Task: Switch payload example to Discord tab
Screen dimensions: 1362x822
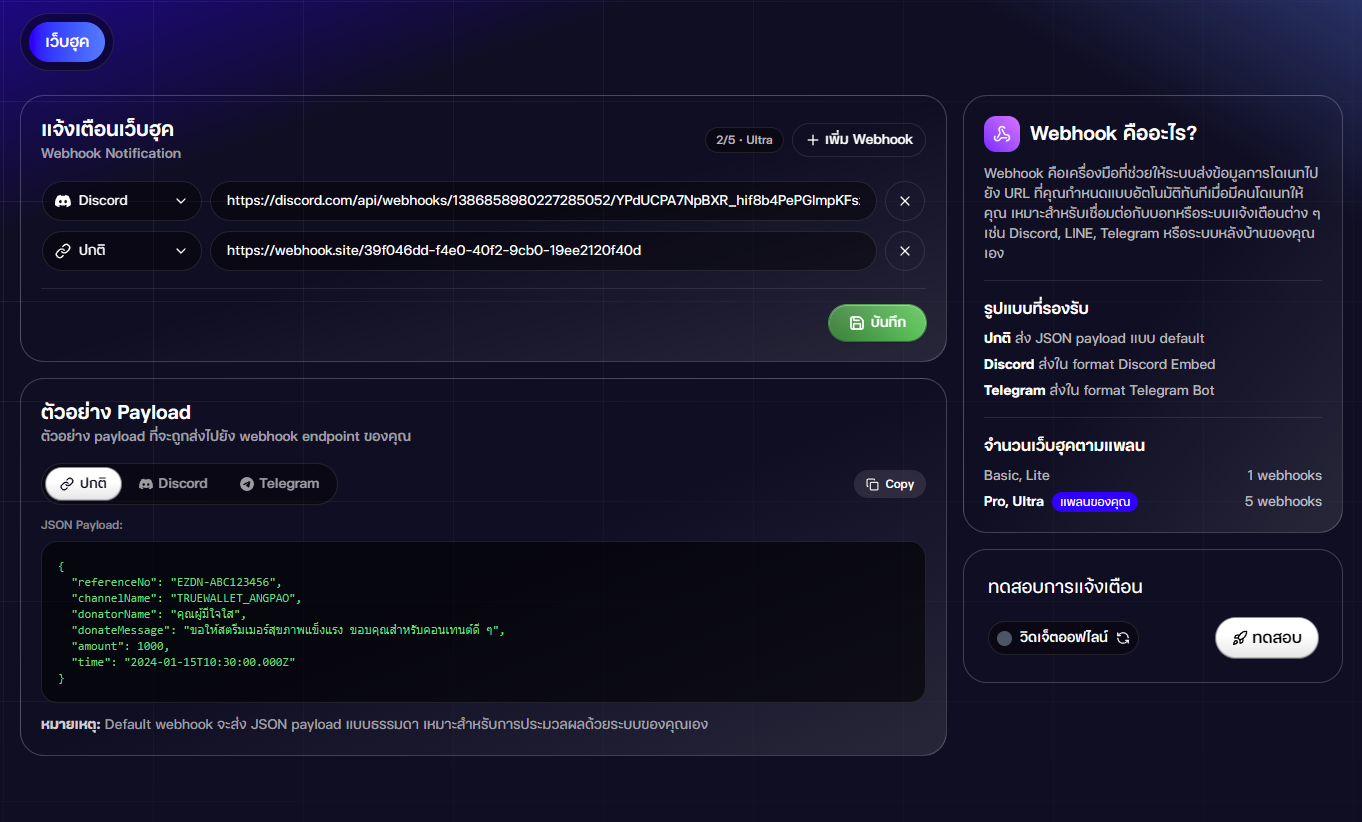Action: click(x=173, y=484)
